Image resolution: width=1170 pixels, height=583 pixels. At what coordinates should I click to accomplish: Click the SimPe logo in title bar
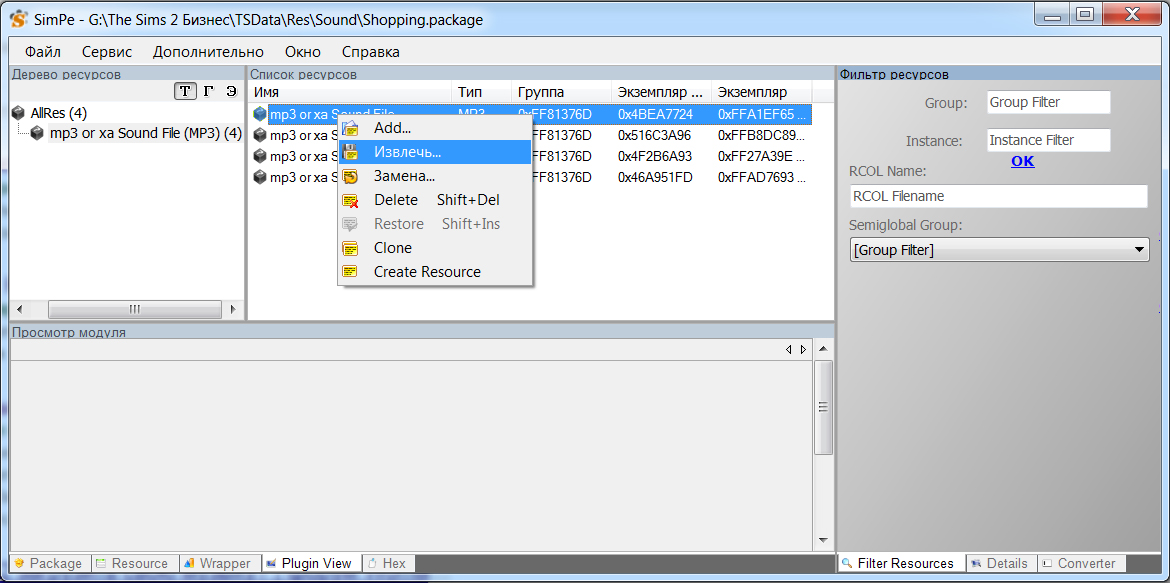[18, 19]
